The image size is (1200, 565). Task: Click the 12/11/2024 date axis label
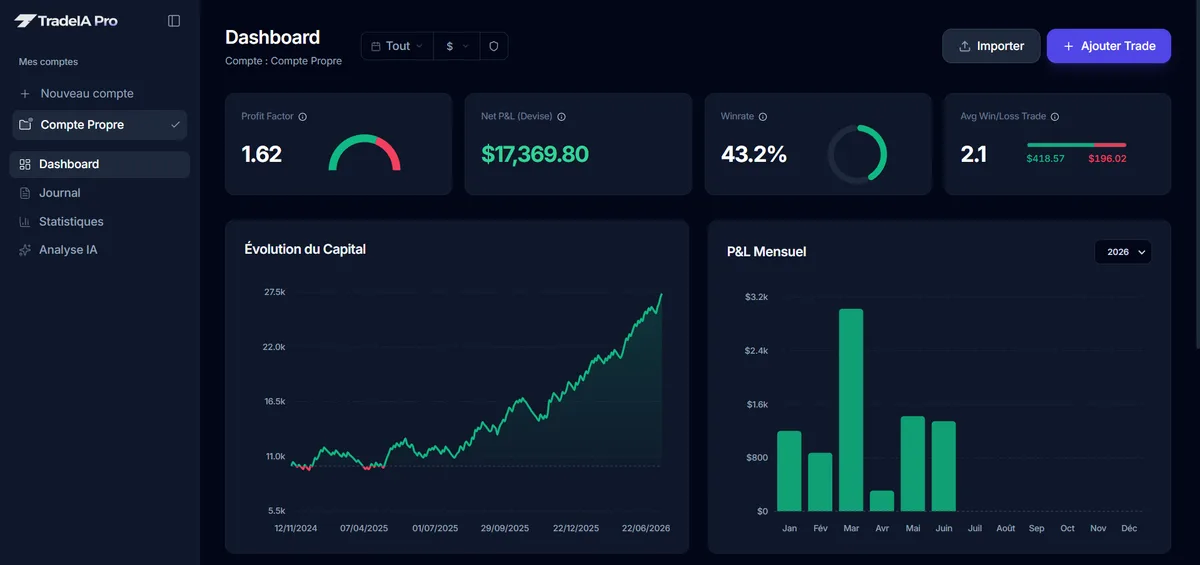296,528
